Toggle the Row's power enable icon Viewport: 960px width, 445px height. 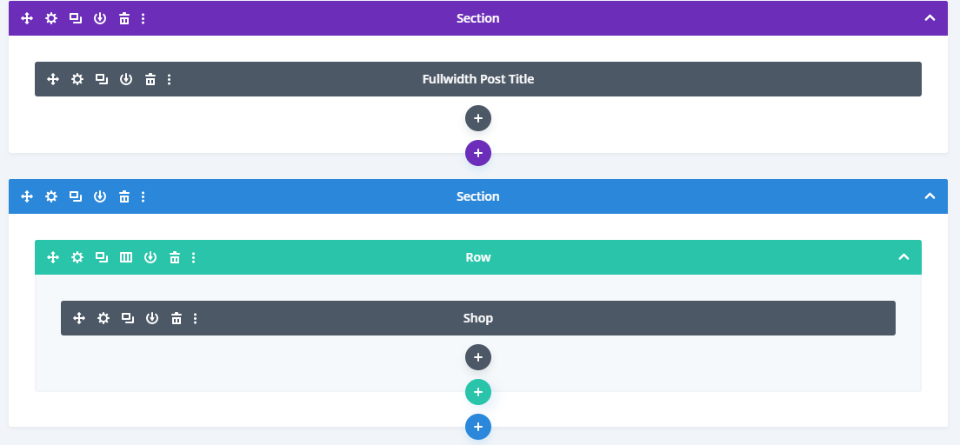tap(150, 257)
